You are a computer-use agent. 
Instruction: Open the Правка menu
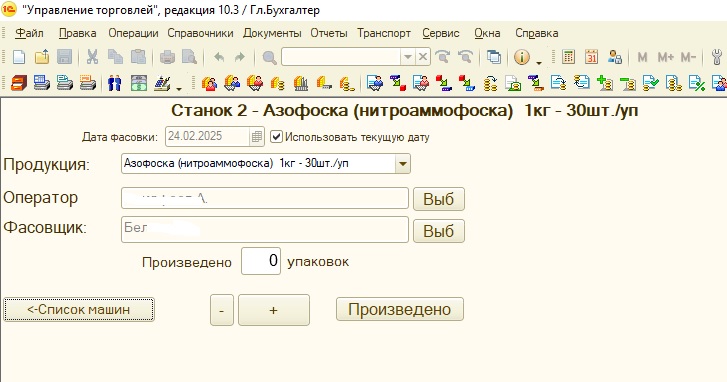77,33
